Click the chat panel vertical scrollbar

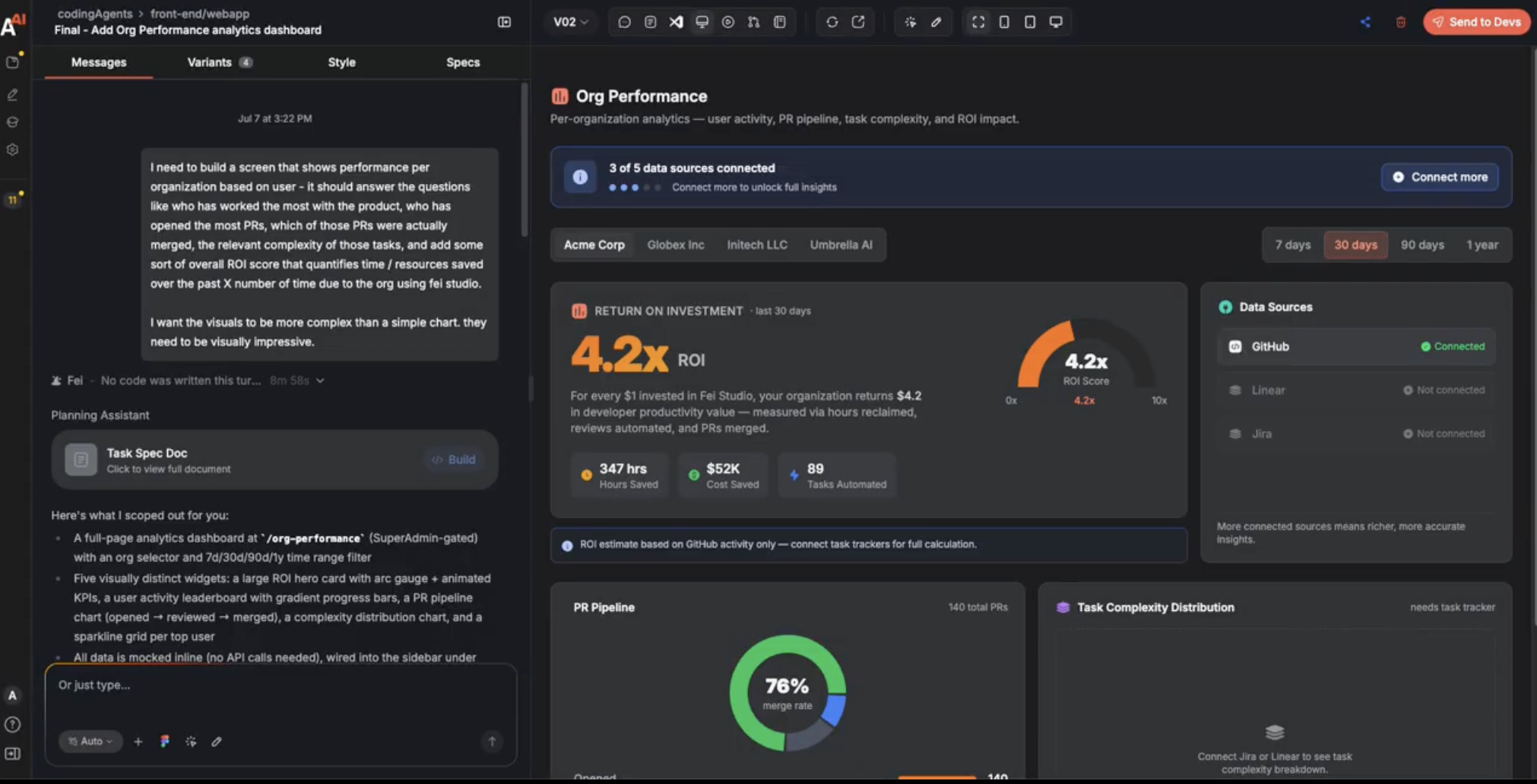coord(524,160)
